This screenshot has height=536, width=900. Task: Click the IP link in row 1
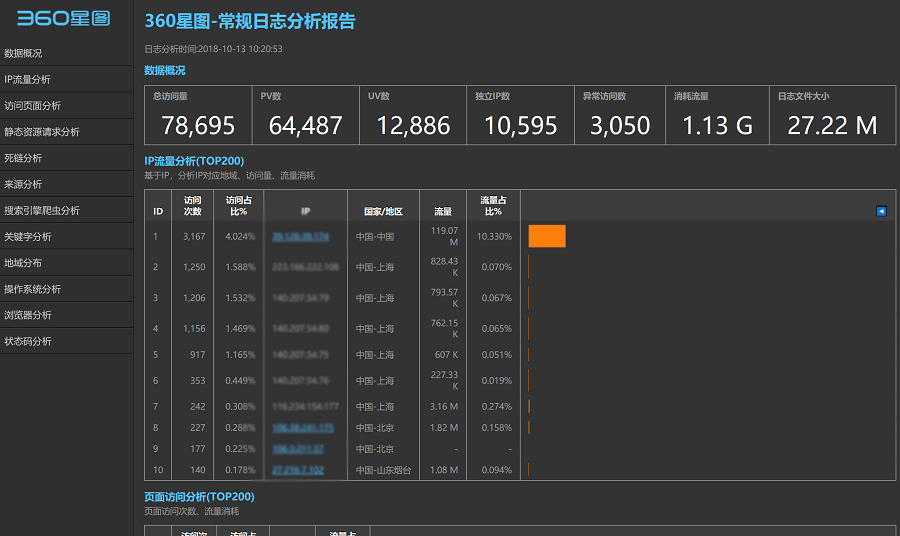[300, 237]
